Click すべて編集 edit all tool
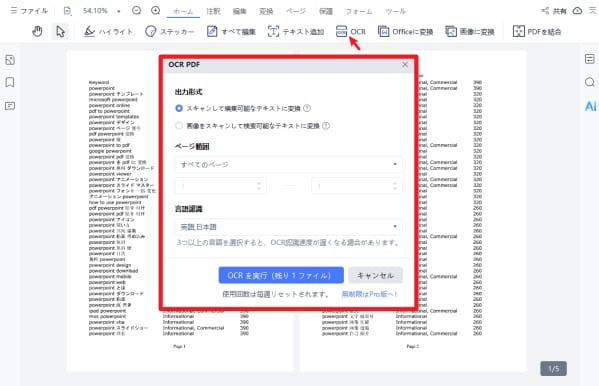599x386 pixels. [x=231, y=31]
